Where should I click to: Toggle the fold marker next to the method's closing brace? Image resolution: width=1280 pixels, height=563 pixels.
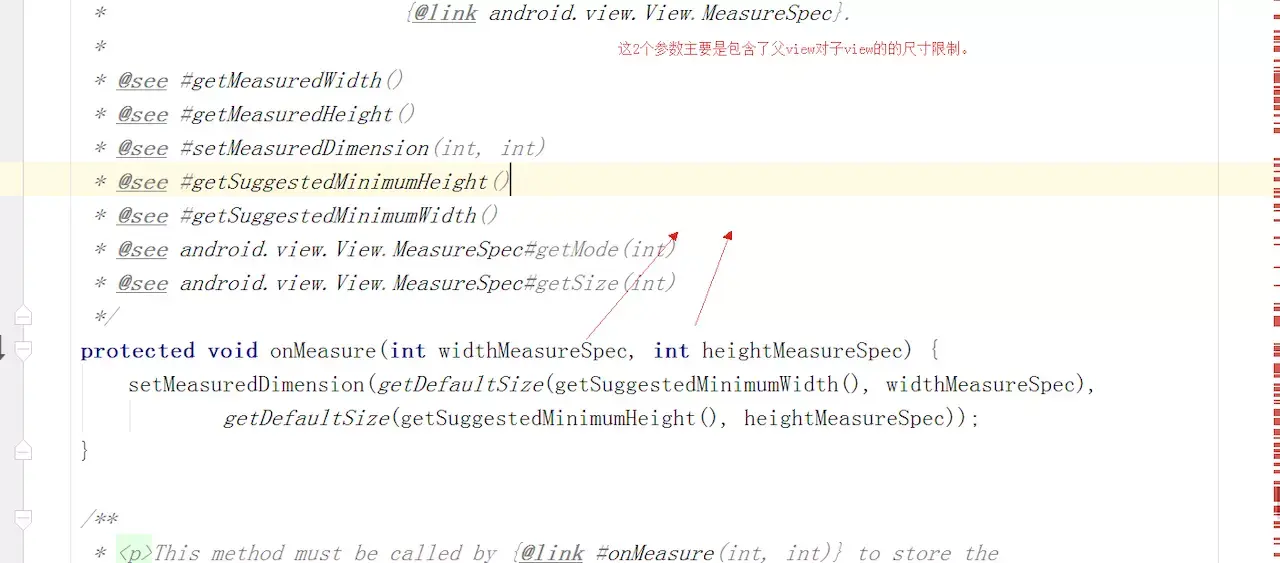pyautogui.click(x=23, y=451)
